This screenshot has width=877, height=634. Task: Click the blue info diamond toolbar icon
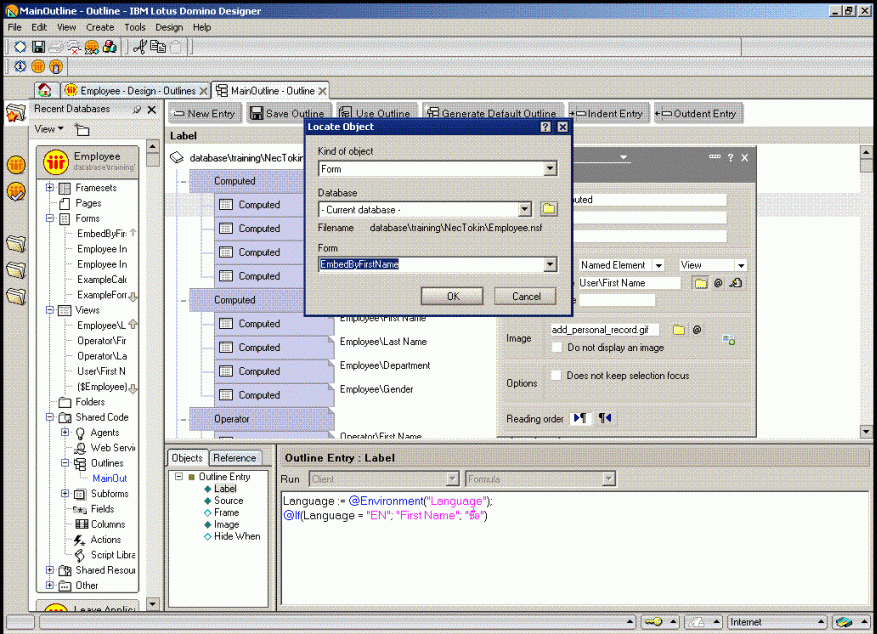click(x=20, y=67)
